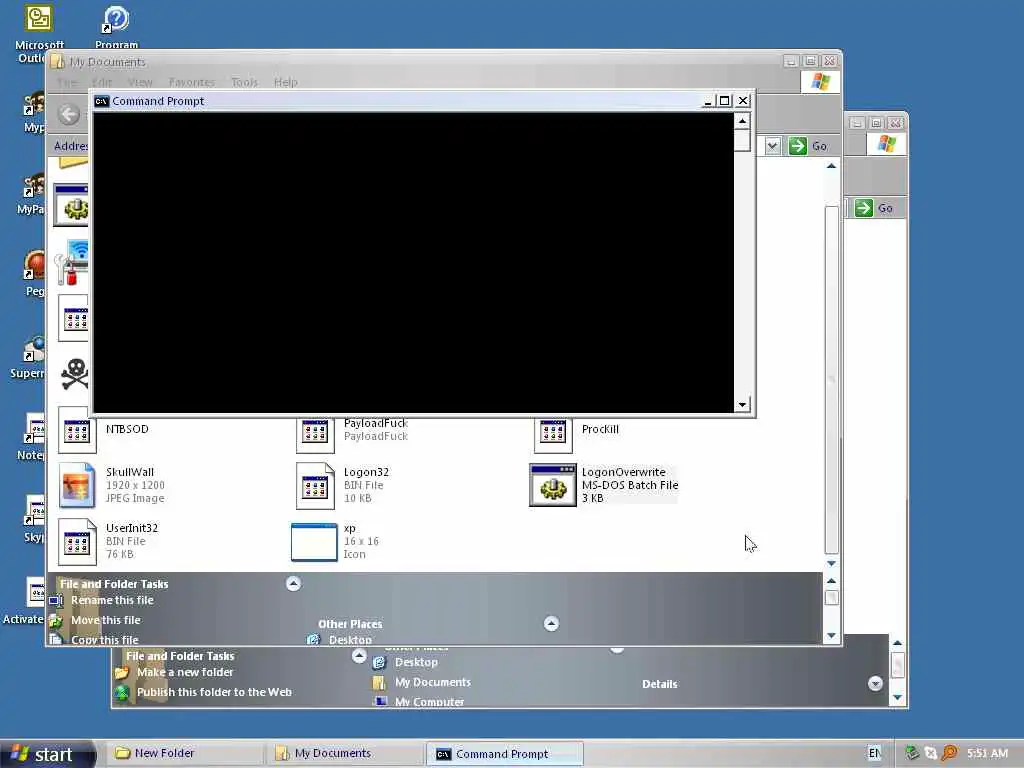Viewport: 1024px width, 768px height.
Task: Switch to New Folder taskbar button
Action: (183, 754)
